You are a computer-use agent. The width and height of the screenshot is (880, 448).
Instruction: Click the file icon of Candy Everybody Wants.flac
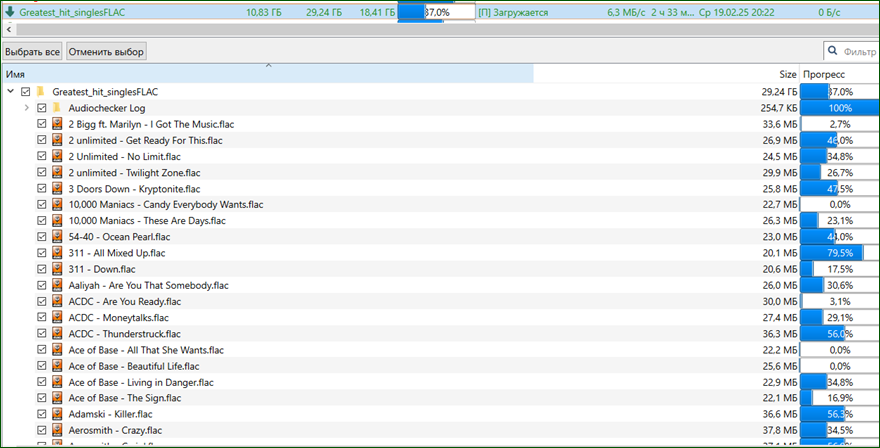(x=57, y=204)
